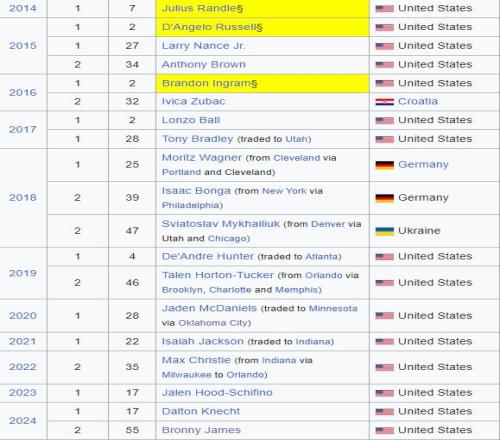Click Germany flag in Isaac Bonga row

pos(385,198)
